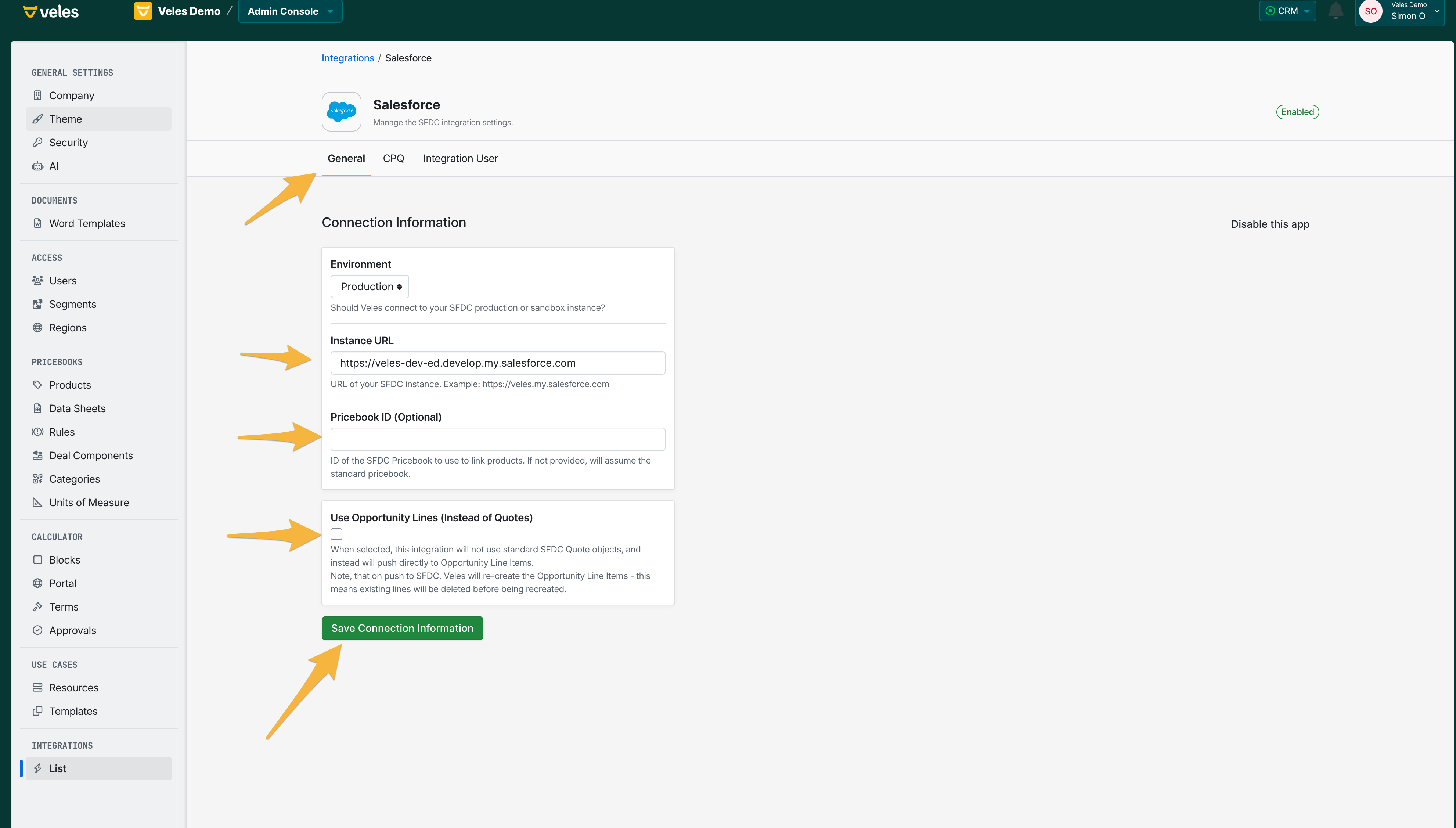The image size is (1456, 828).
Task: Click the Instance URL input field
Action: [x=498, y=363]
